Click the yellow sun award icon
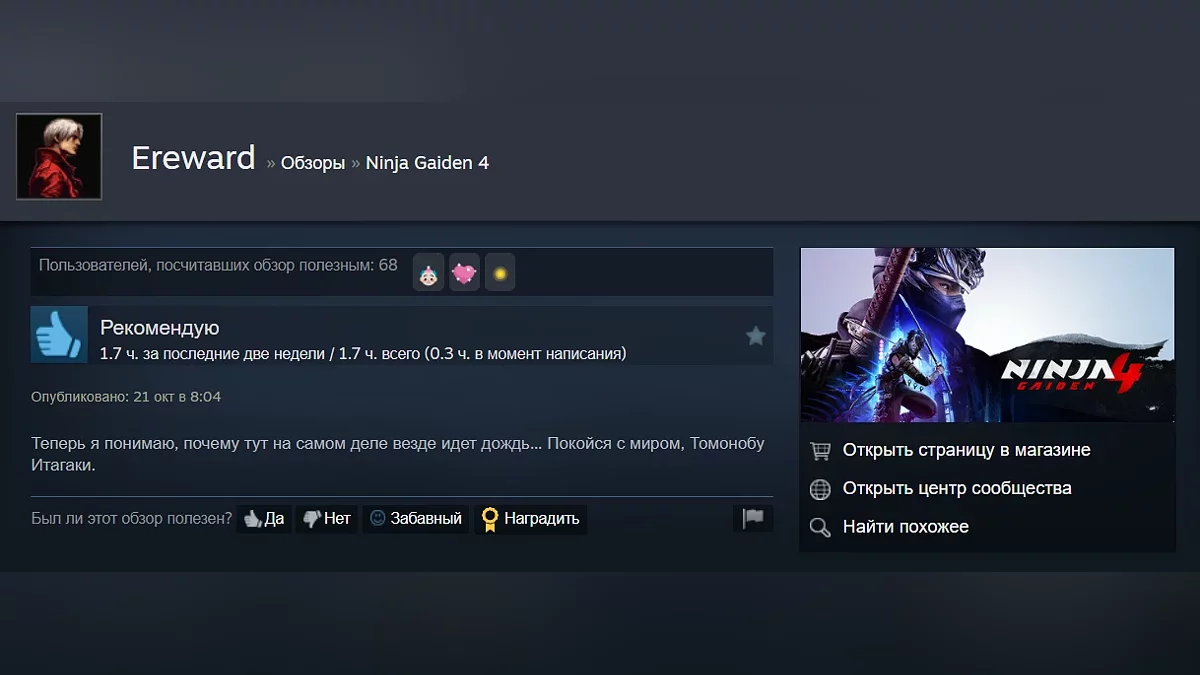 pos(500,272)
